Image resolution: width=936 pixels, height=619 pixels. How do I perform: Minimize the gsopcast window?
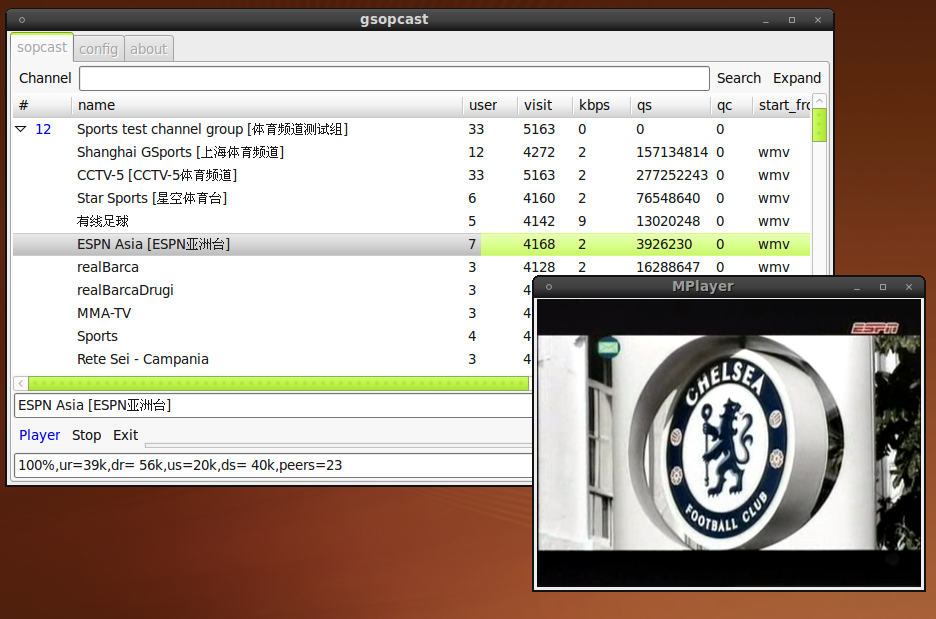coord(766,20)
